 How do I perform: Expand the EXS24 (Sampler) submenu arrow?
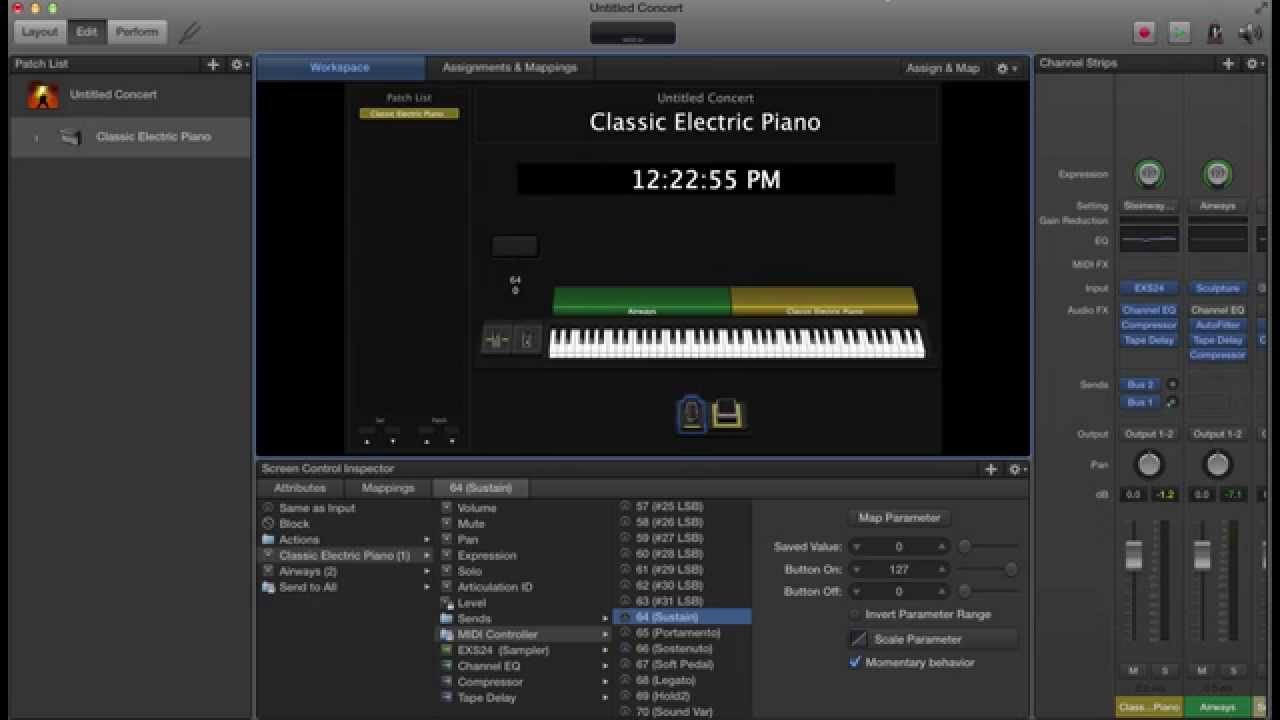click(x=605, y=650)
